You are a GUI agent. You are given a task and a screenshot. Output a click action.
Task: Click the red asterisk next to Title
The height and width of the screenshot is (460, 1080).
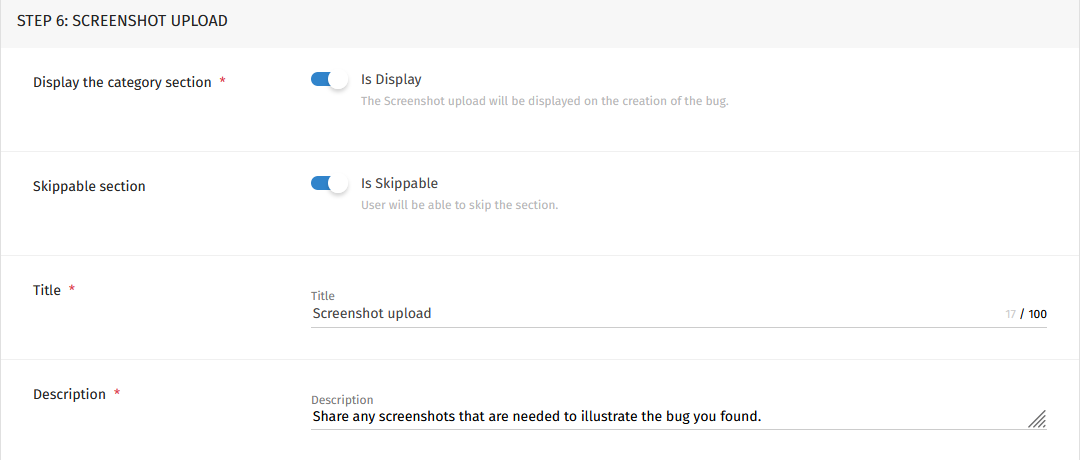tap(72, 289)
